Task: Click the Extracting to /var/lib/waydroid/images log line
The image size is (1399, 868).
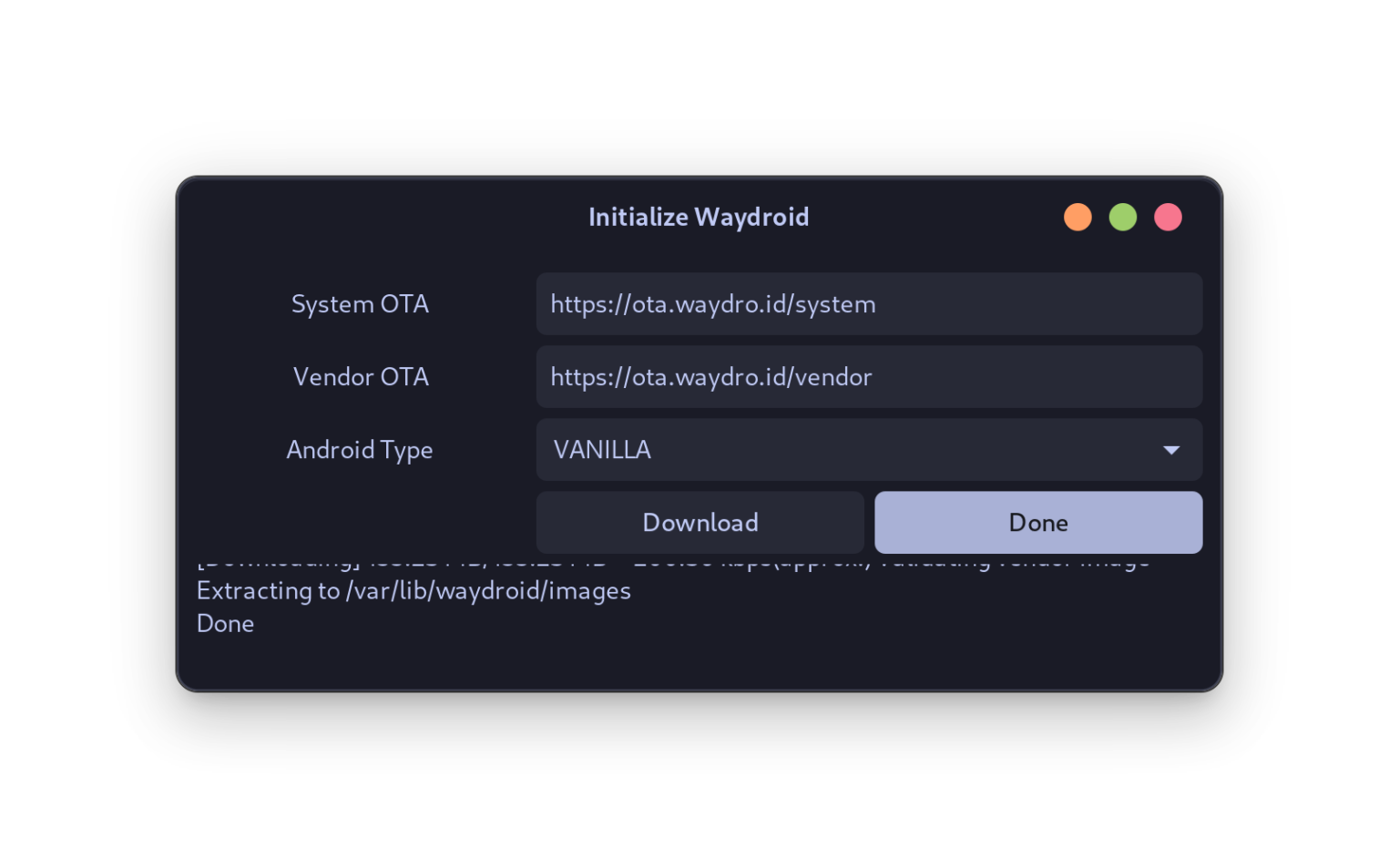Action: click(x=414, y=590)
